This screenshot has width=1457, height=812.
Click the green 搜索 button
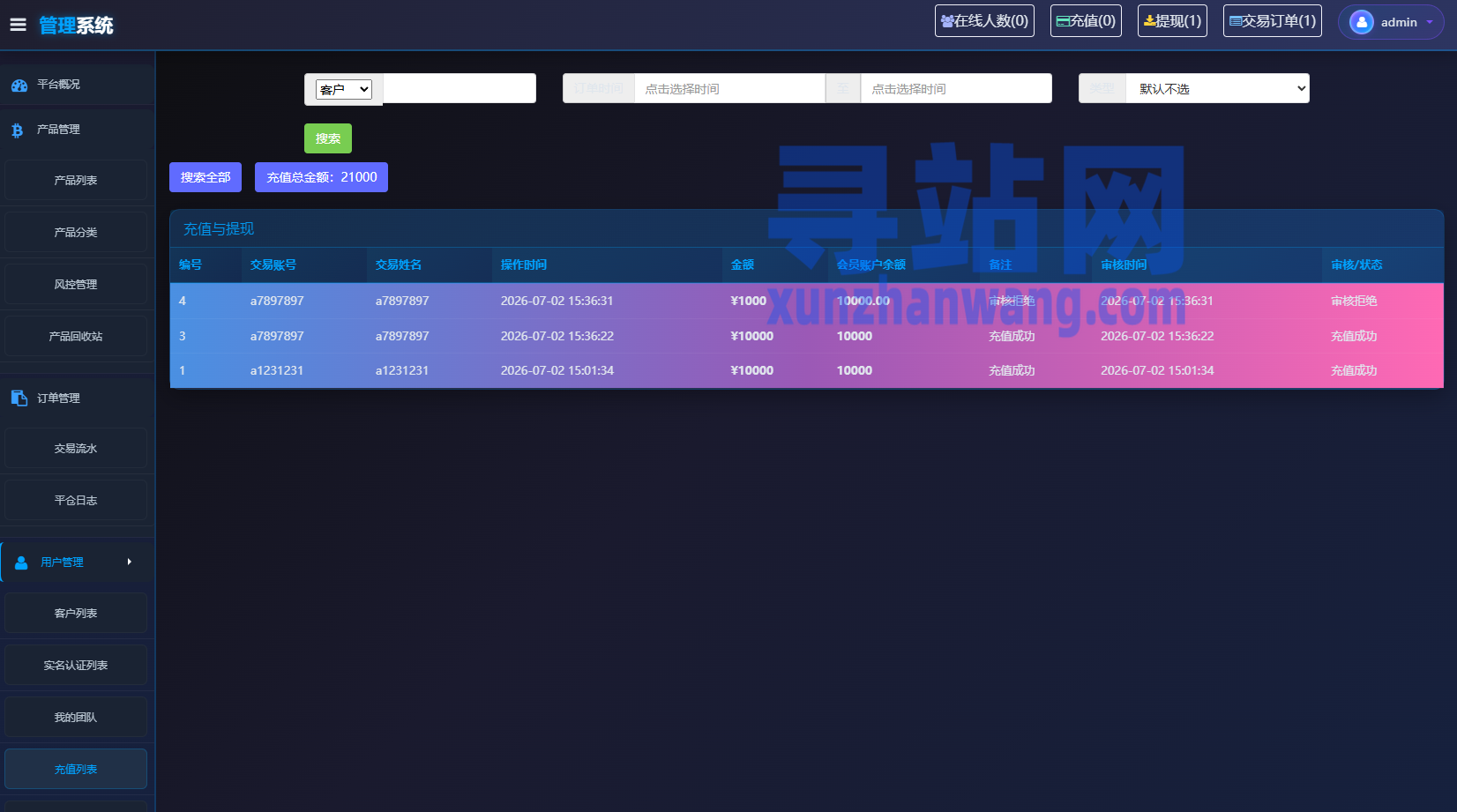tap(328, 138)
